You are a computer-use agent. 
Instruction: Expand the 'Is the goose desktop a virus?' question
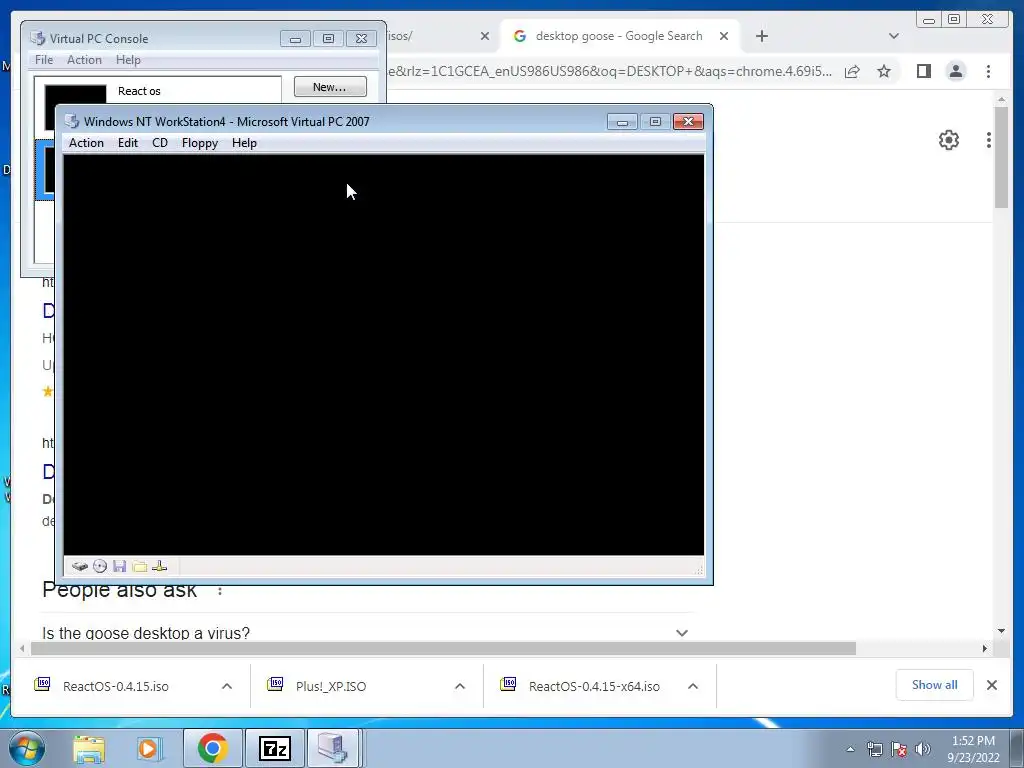tap(366, 633)
